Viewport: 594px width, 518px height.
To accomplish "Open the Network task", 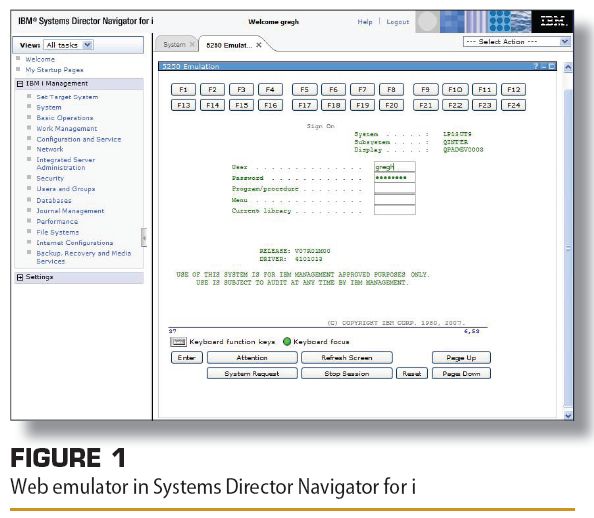I will (x=50, y=149).
